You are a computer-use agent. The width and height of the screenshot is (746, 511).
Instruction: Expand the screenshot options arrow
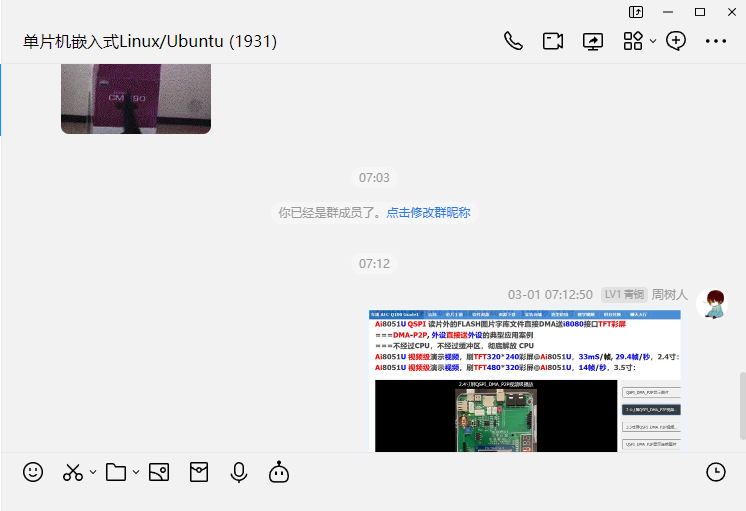coord(93,472)
